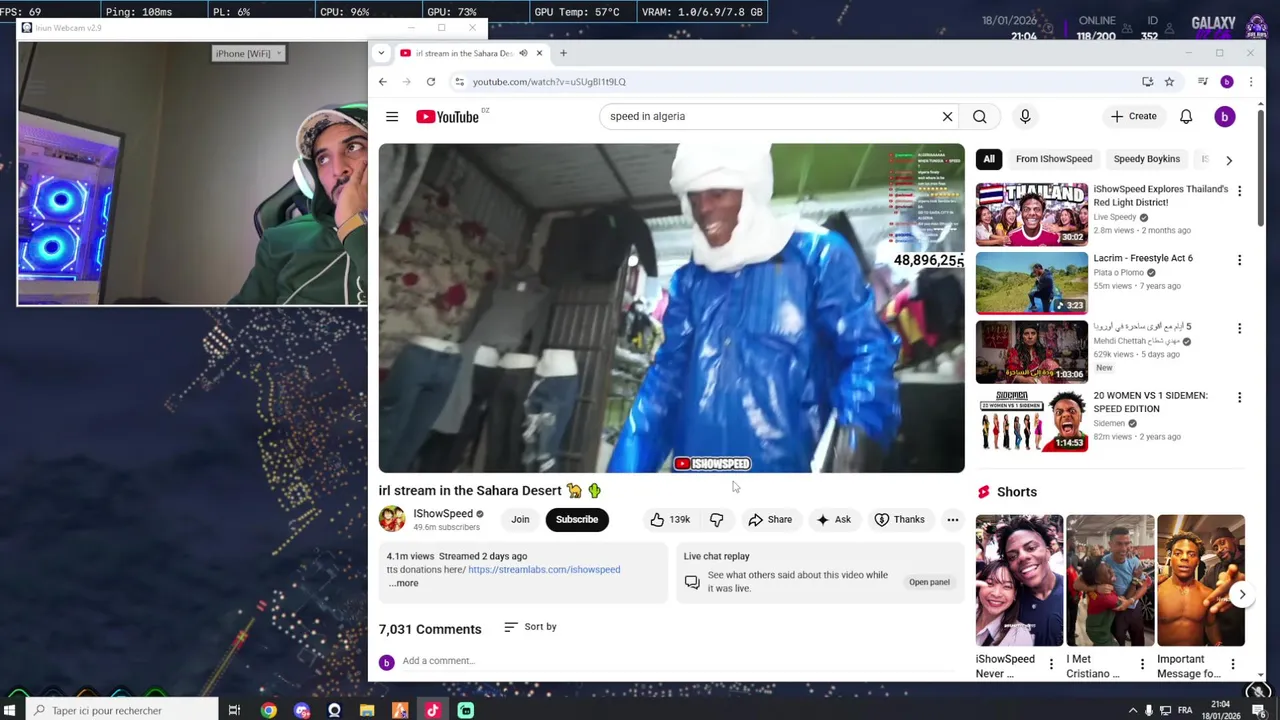Open the iPhone (WiFi) source dropdown
The height and width of the screenshot is (720, 1280).
pos(249,53)
